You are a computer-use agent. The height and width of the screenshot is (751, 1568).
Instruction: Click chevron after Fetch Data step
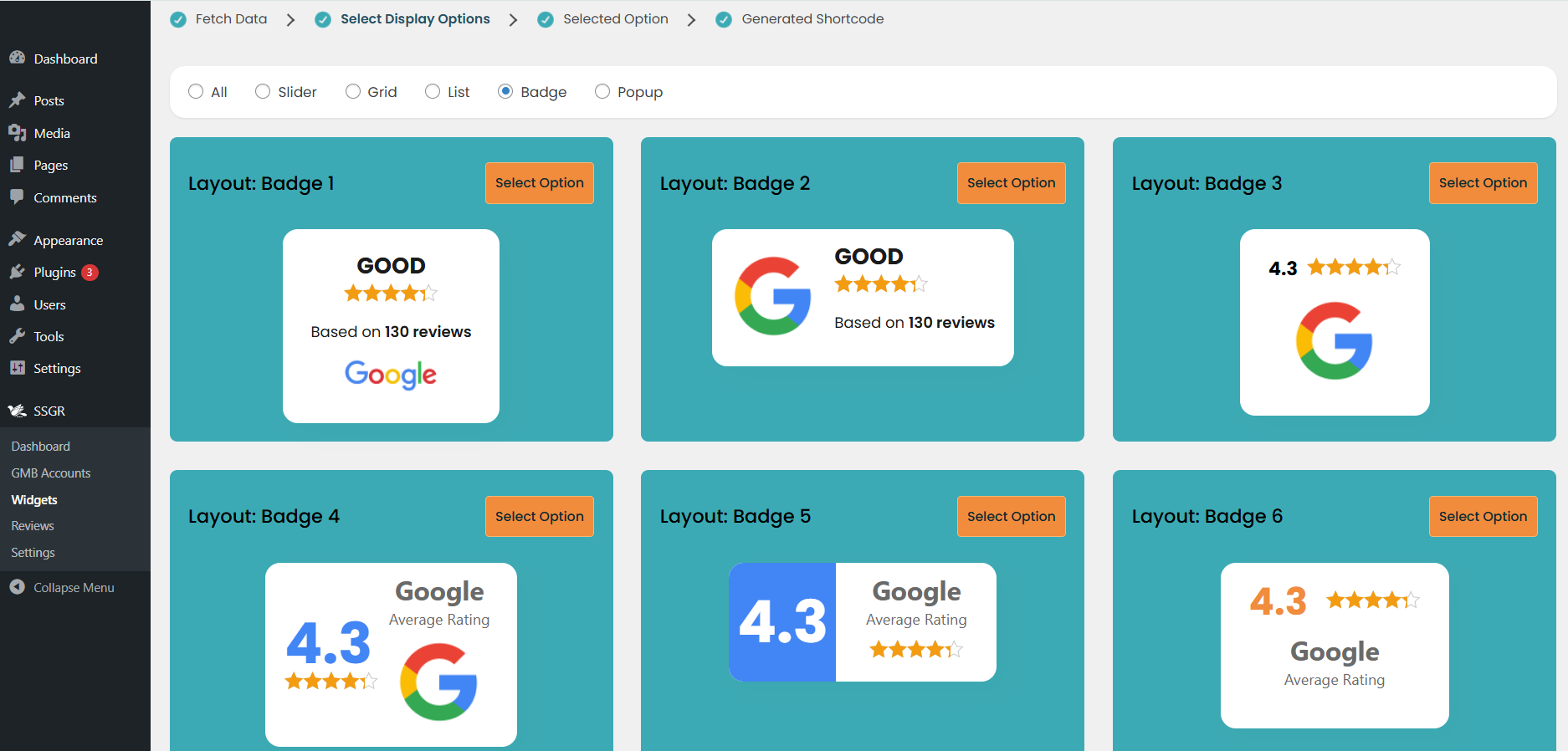(290, 19)
